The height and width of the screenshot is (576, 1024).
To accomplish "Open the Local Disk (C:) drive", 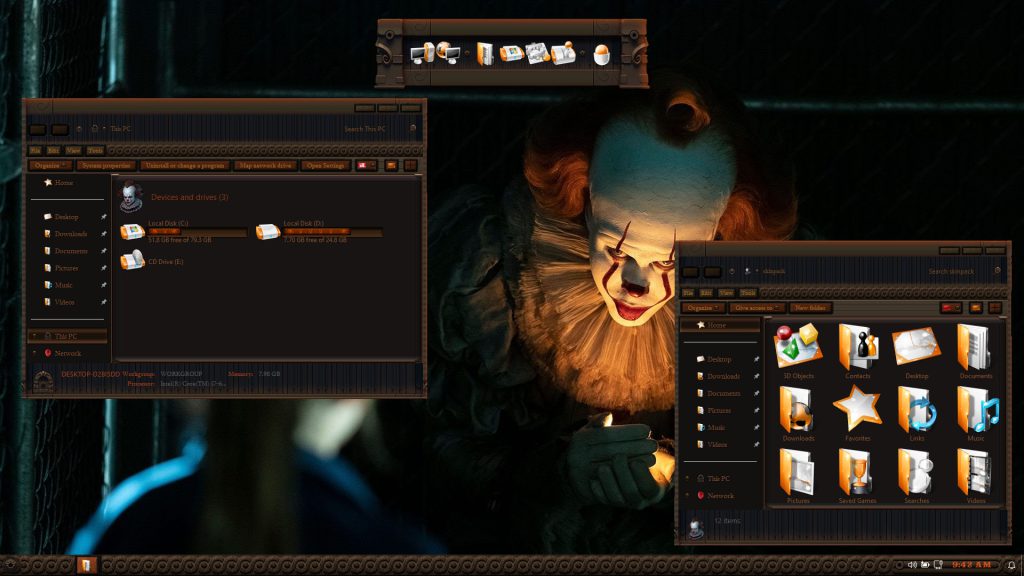I will pyautogui.click(x=132, y=232).
